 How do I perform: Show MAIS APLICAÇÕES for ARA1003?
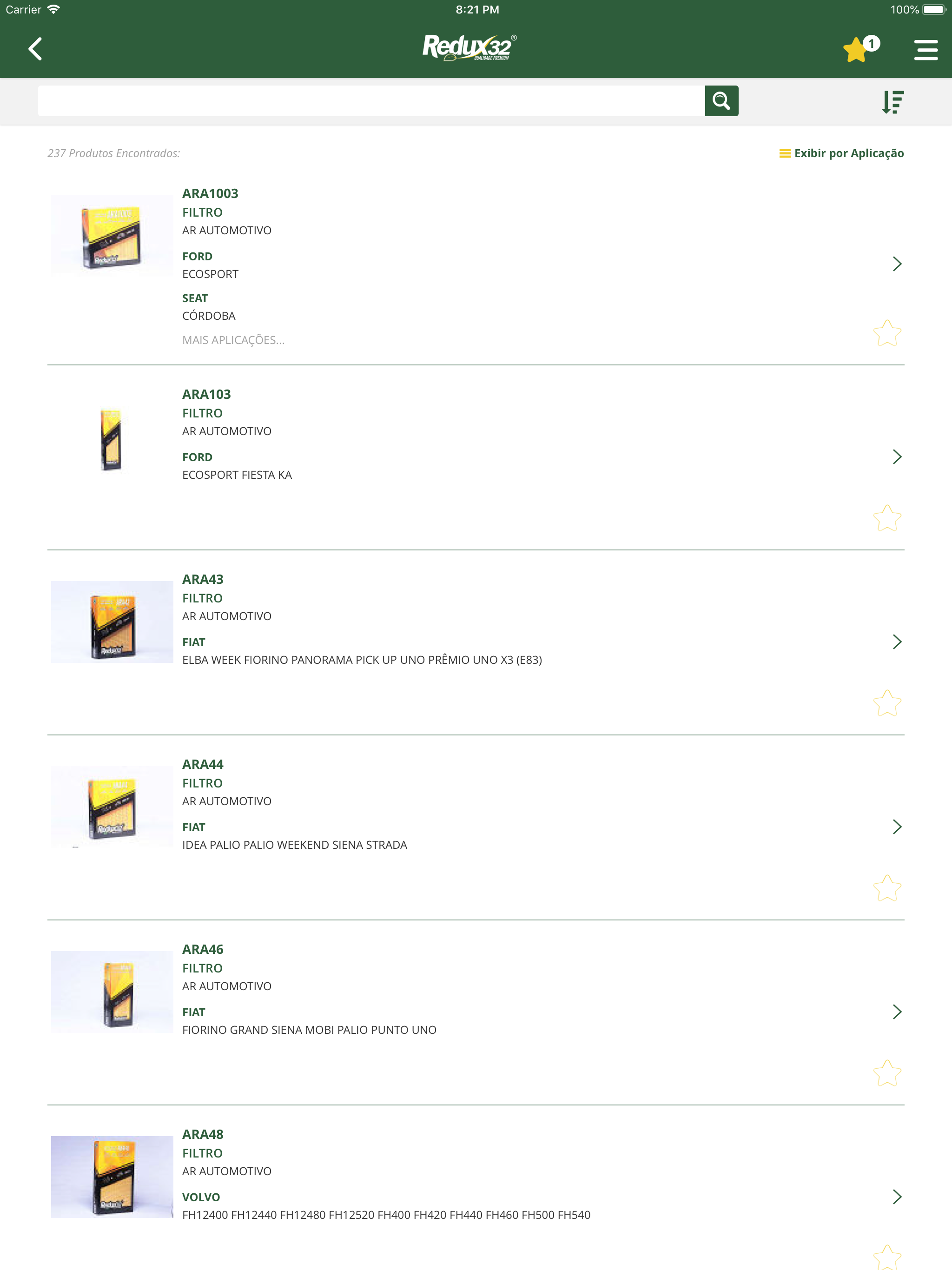tap(233, 340)
